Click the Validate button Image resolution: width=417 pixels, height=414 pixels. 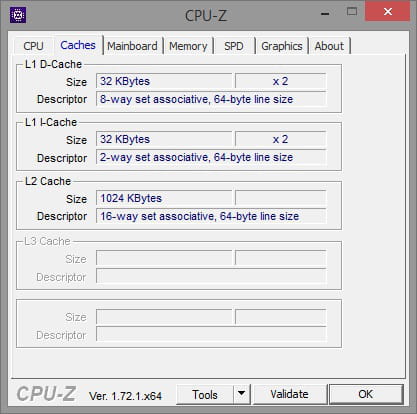pos(289,394)
